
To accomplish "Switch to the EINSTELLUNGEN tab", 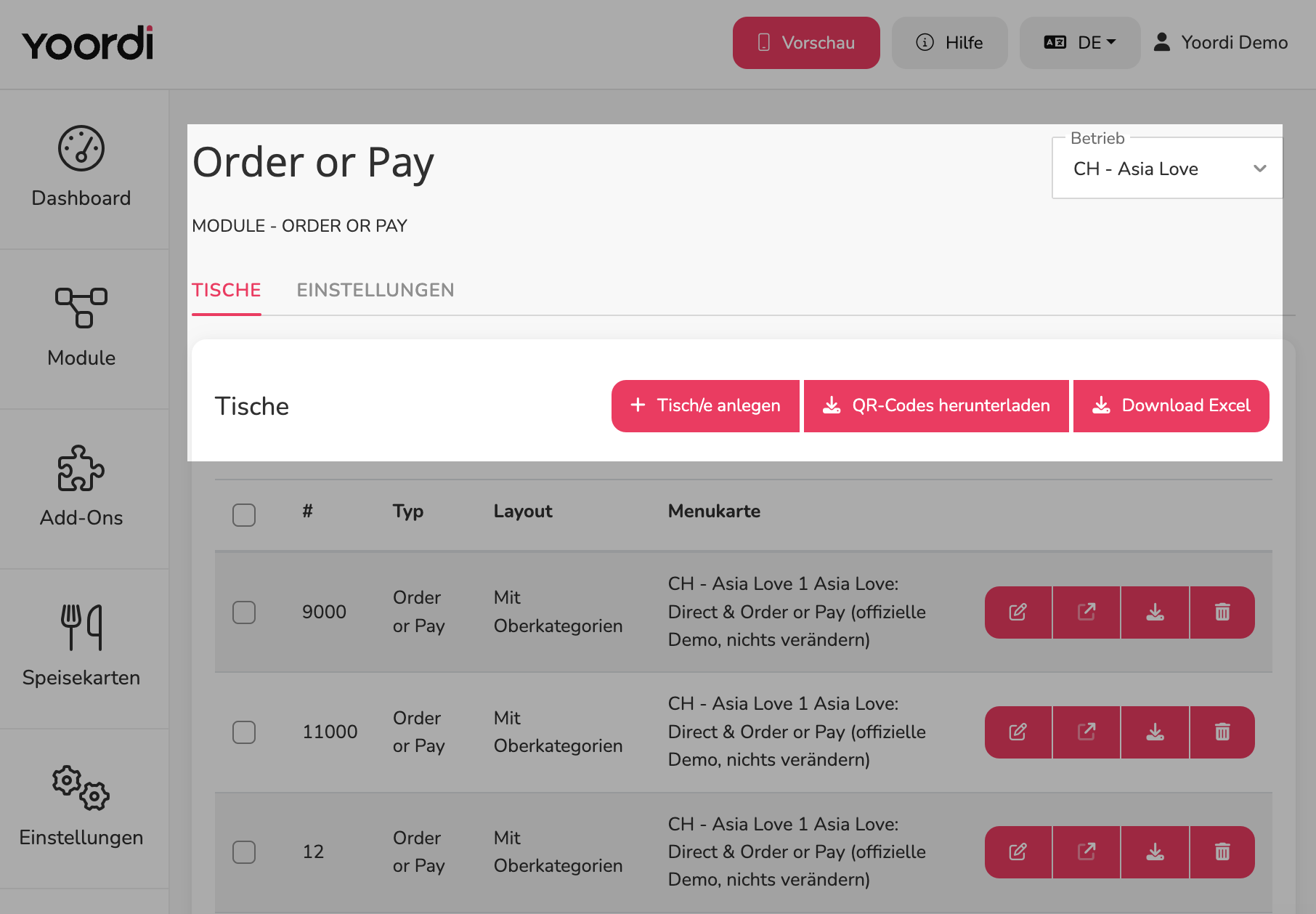I will tap(375, 290).
